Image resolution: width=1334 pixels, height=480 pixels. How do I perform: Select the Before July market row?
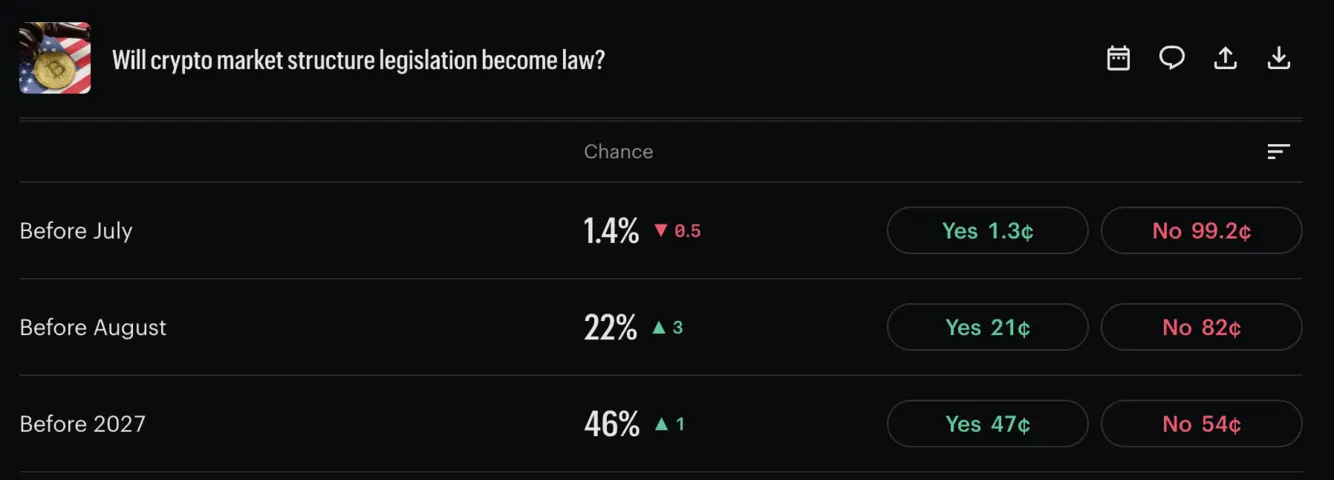(661, 231)
